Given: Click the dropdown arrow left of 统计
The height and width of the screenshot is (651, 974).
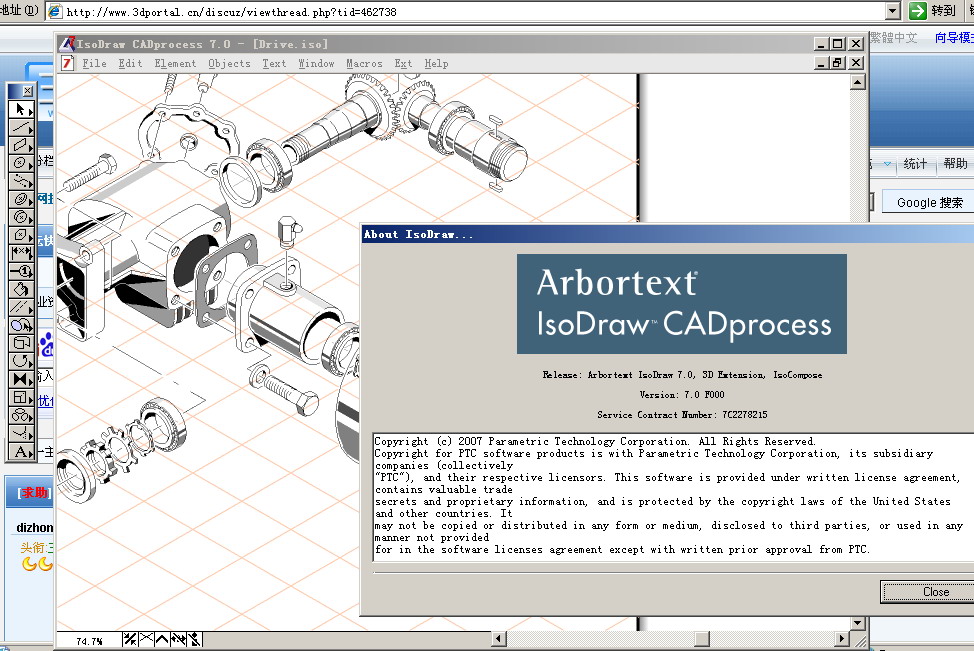Looking at the screenshot, I should pyautogui.click(x=887, y=164).
